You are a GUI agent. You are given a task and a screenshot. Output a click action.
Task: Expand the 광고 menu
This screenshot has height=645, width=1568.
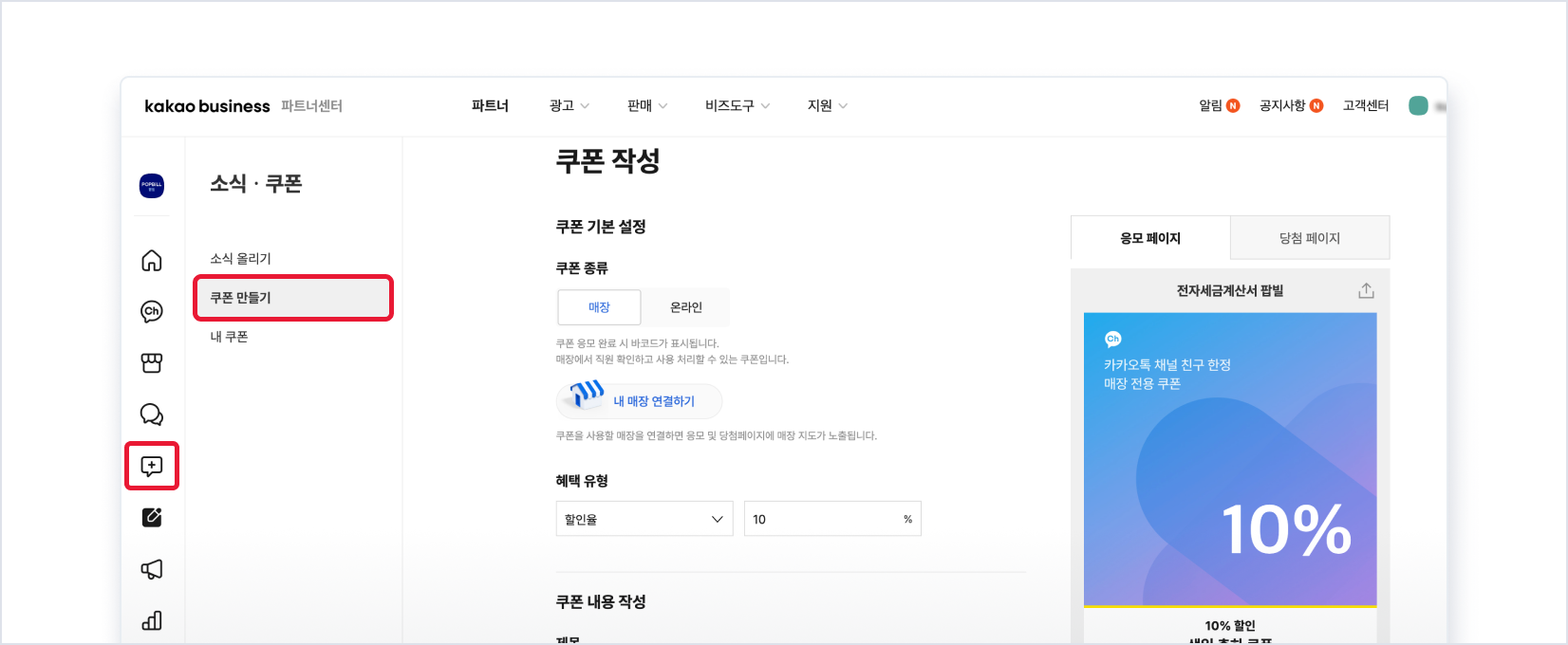(x=569, y=106)
